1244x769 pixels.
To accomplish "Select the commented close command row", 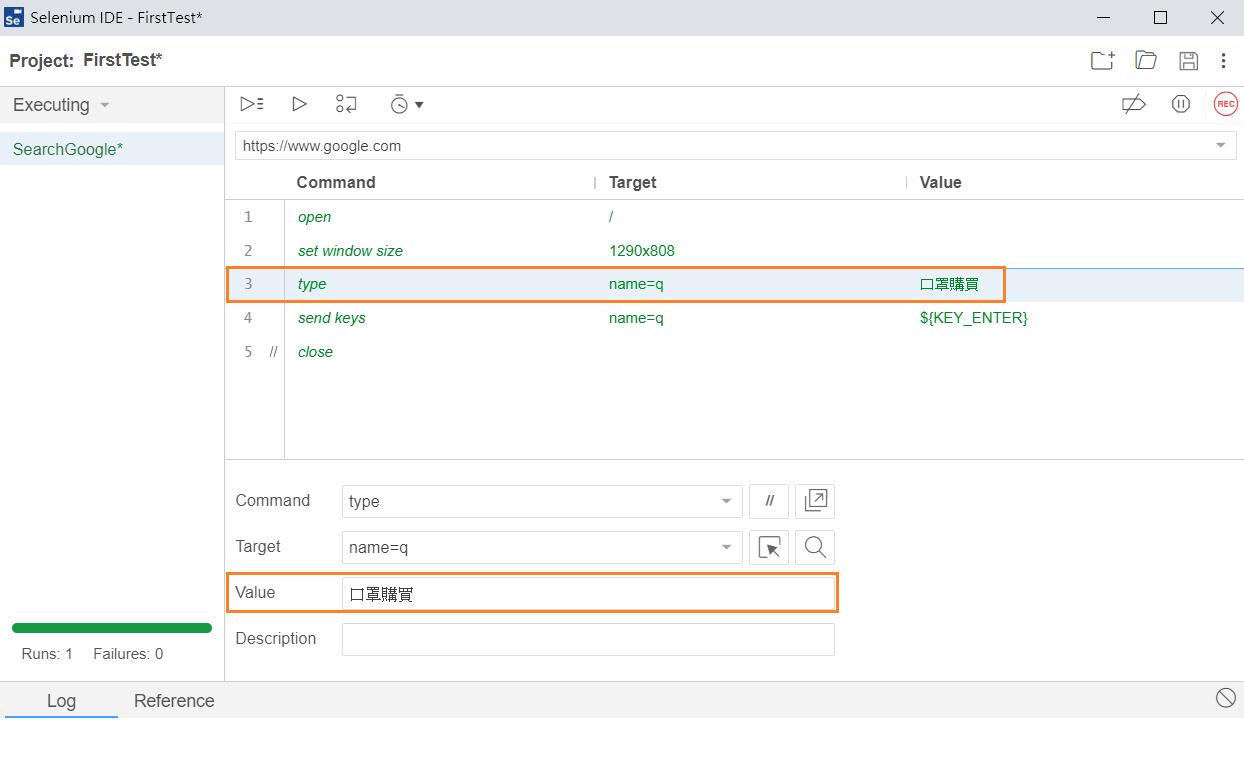I will pos(734,352).
